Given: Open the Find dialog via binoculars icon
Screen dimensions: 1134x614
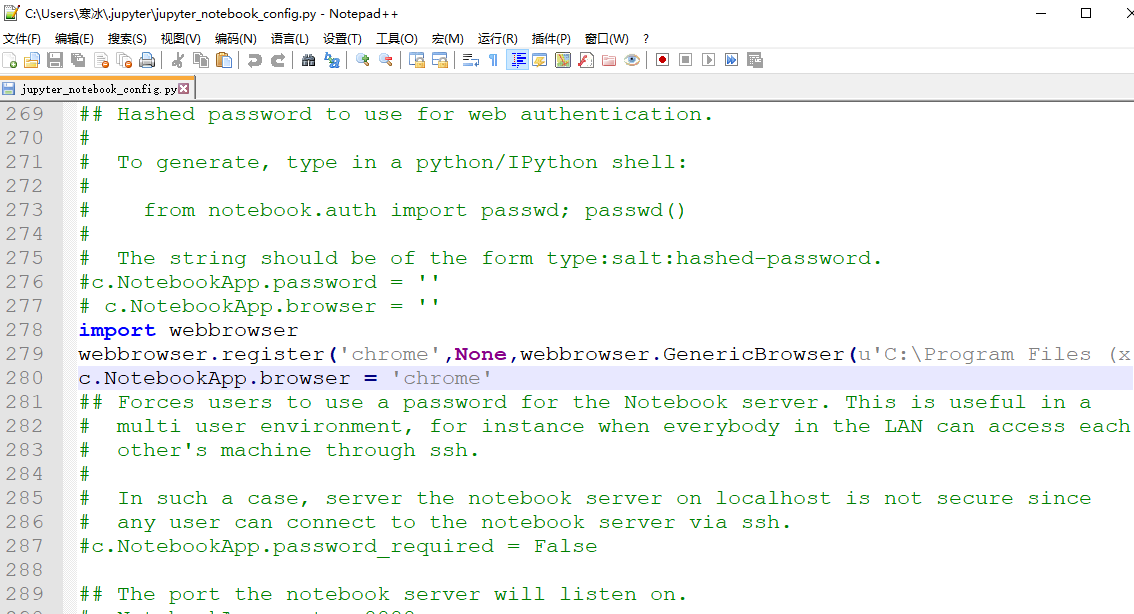Looking at the screenshot, I should point(309,60).
